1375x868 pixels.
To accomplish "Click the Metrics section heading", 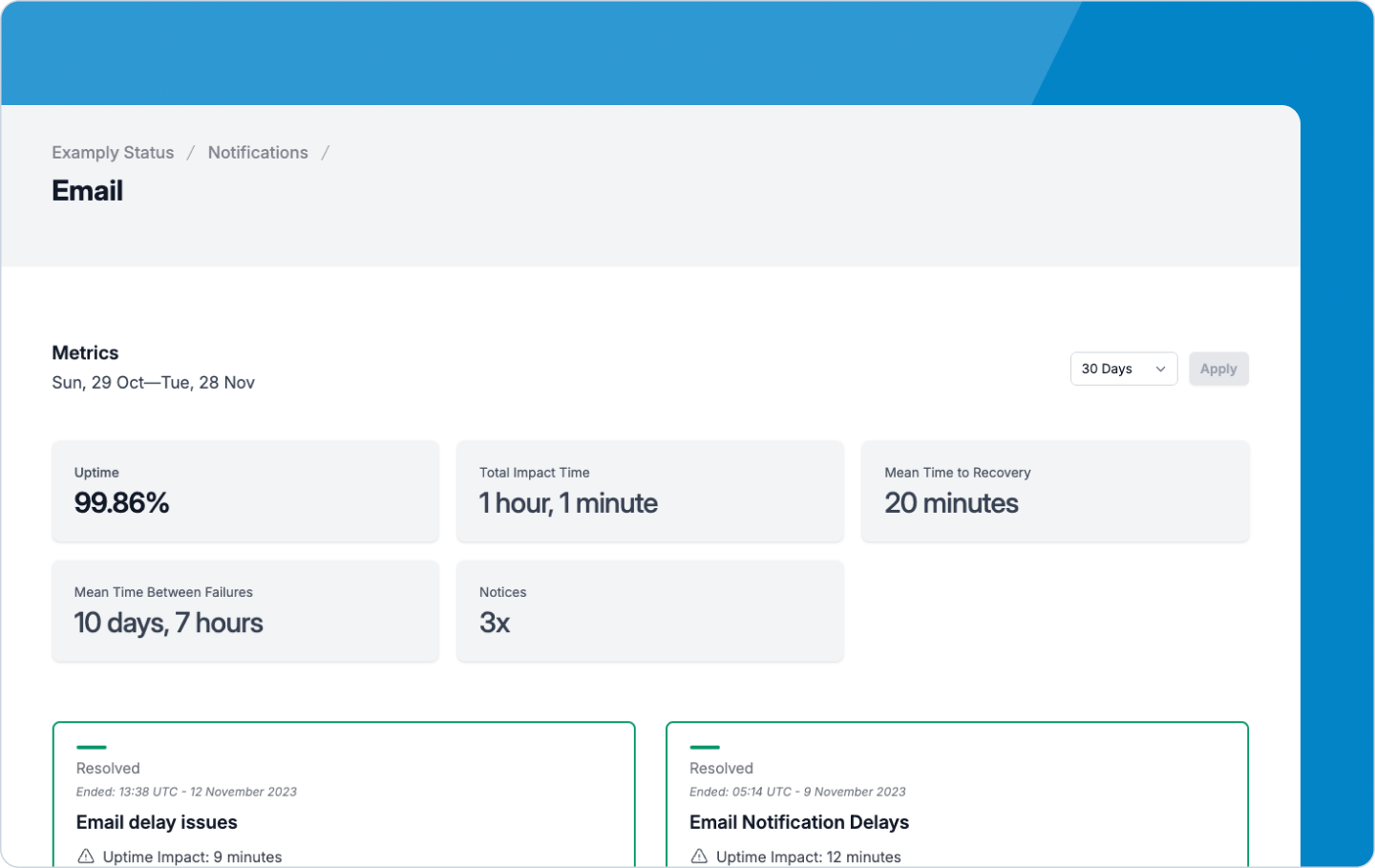I will (85, 353).
